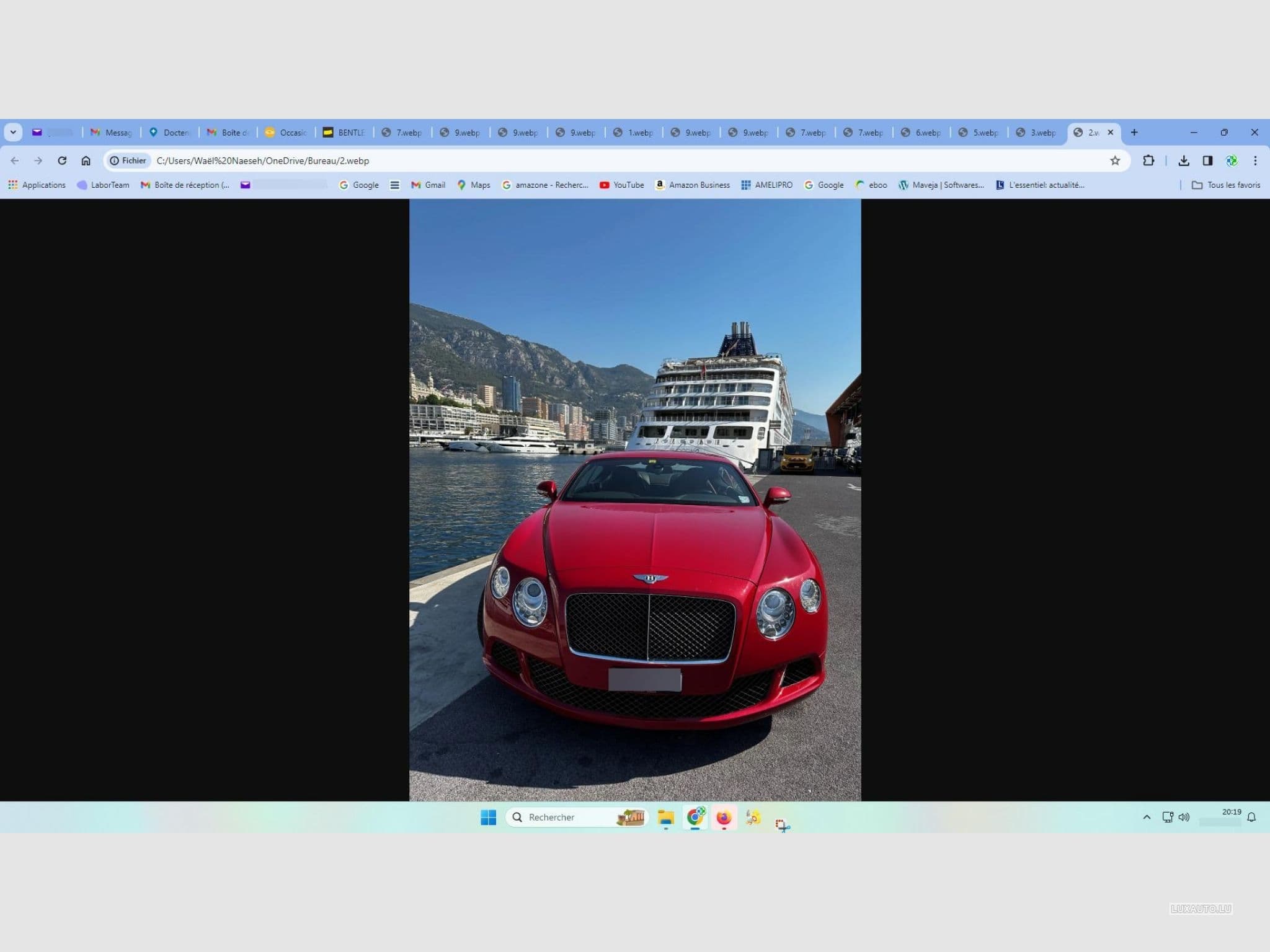Click the forward navigation arrow
The width and height of the screenshot is (1270, 952).
click(x=38, y=161)
